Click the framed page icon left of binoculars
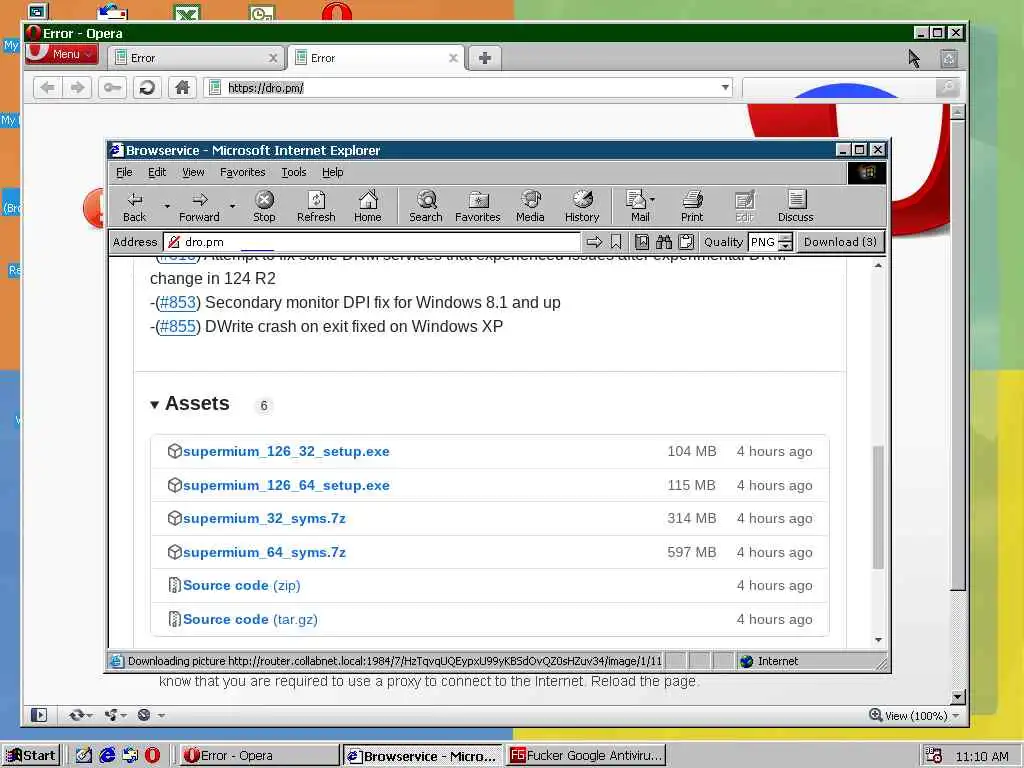This screenshot has width=1024, height=768. pos(642,242)
